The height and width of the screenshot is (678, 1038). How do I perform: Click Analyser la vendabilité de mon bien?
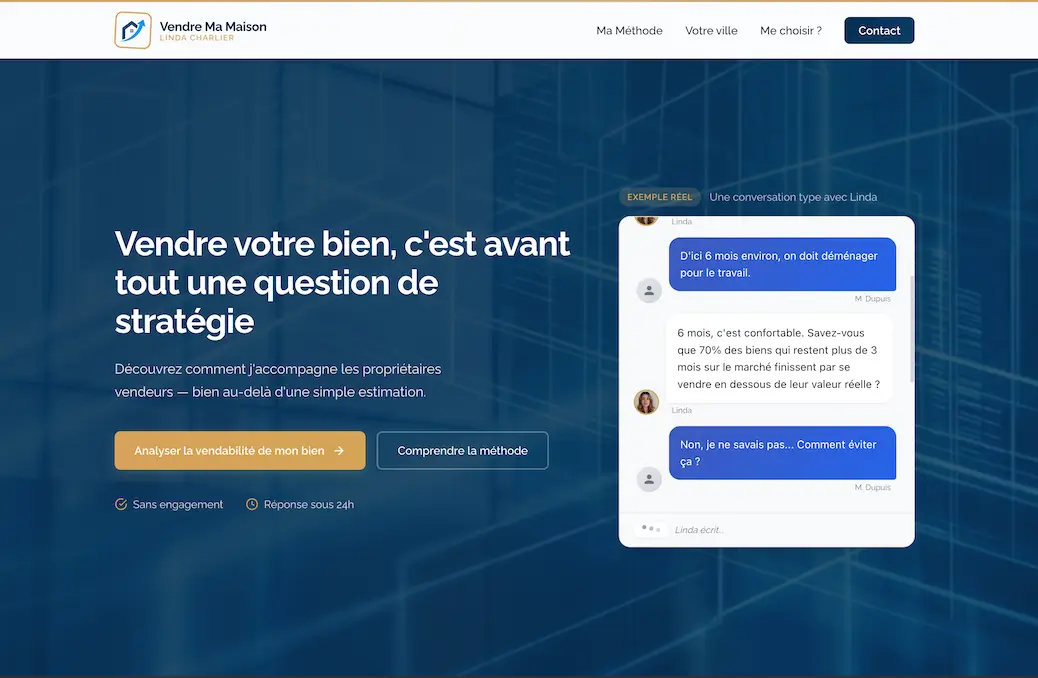[x=239, y=450]
